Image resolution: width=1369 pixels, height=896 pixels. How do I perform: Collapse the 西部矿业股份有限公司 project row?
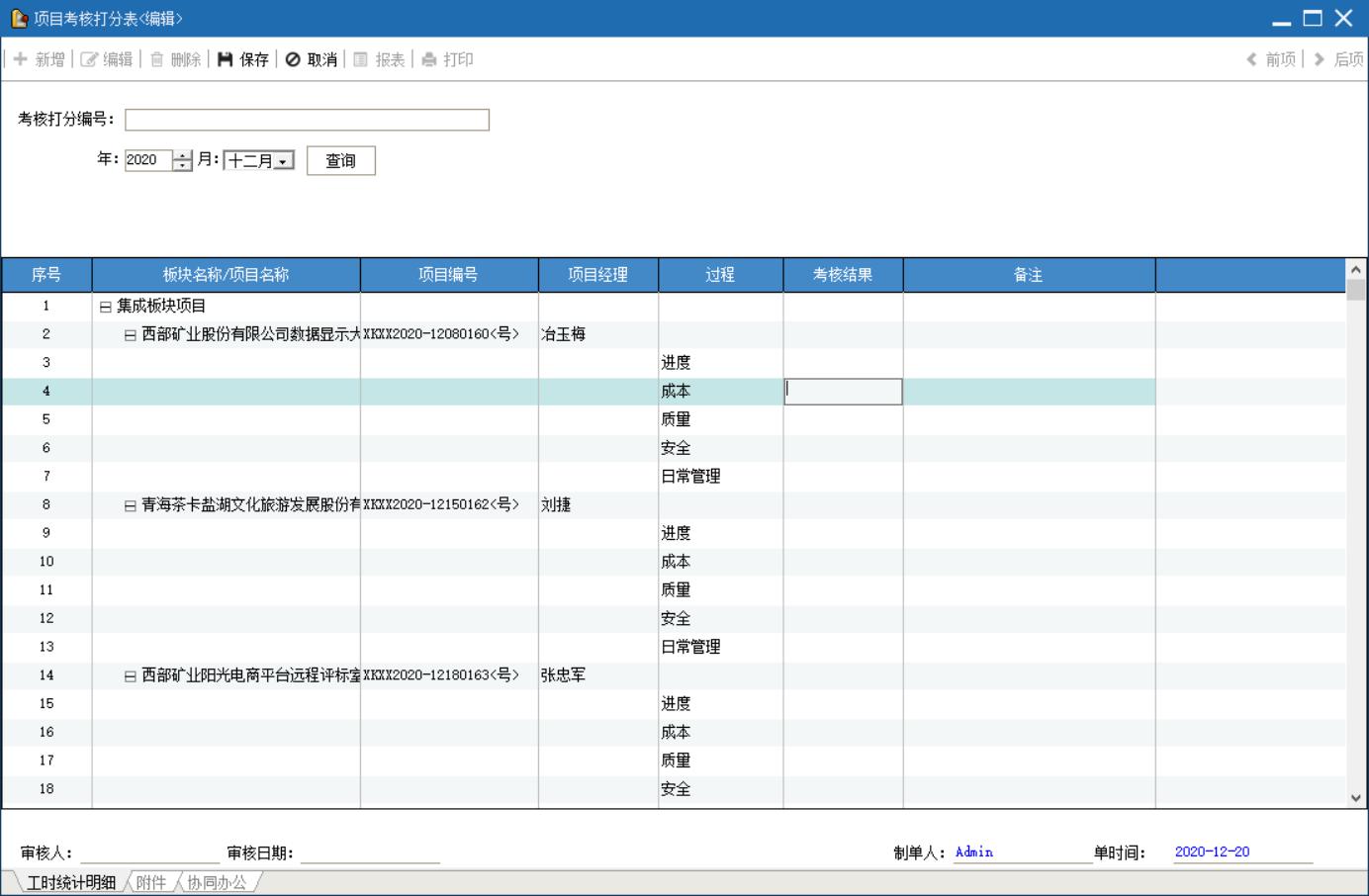[x=130, y=335]
